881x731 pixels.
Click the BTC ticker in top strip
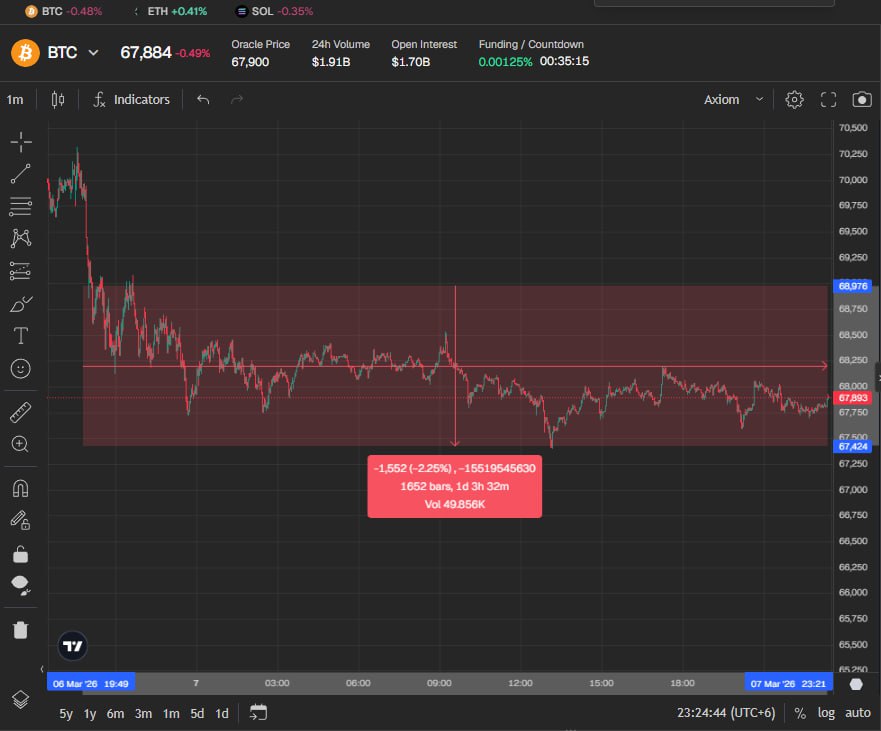point(63,11)
